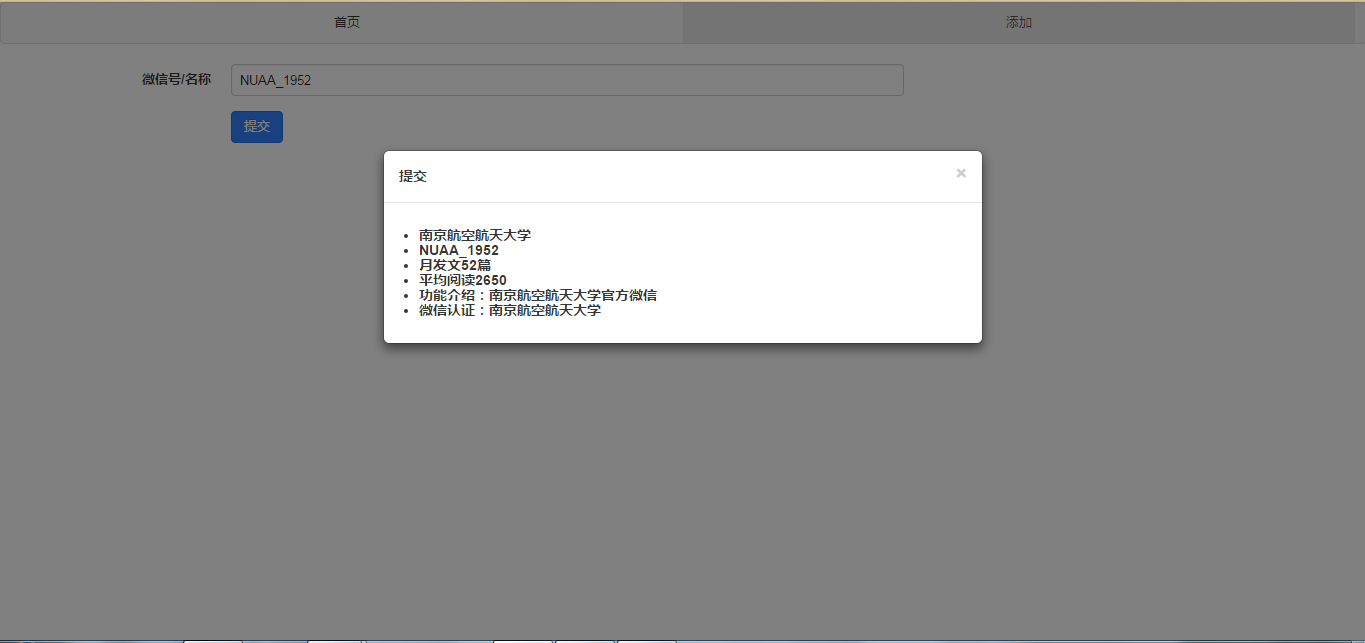1365x643 pixels.
Task: Open the 添加 tab
Action: point(1019,22)
